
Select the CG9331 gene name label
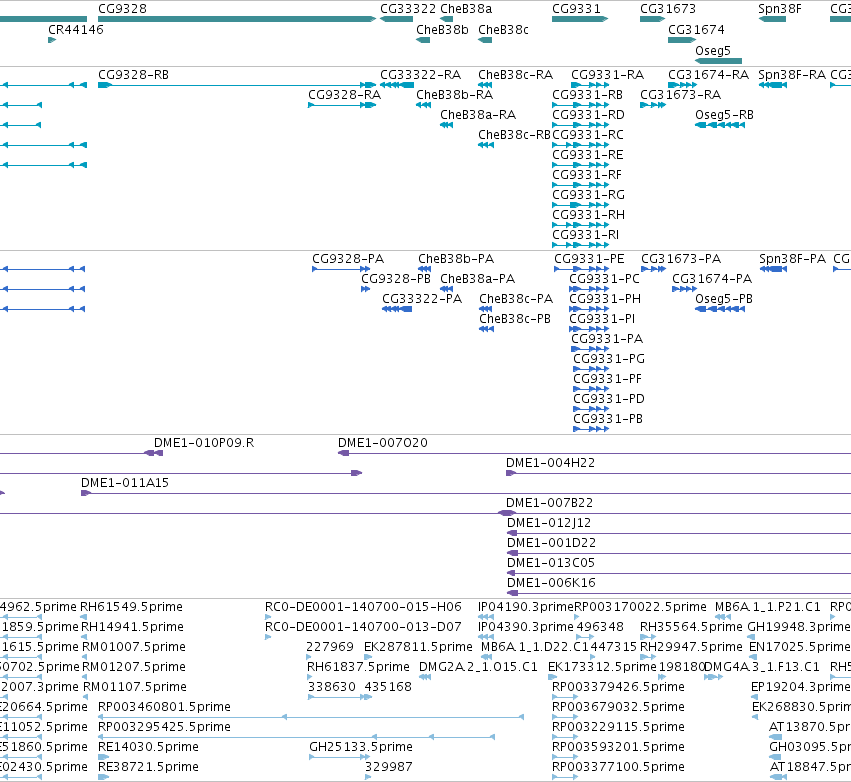tap(576, 9)
